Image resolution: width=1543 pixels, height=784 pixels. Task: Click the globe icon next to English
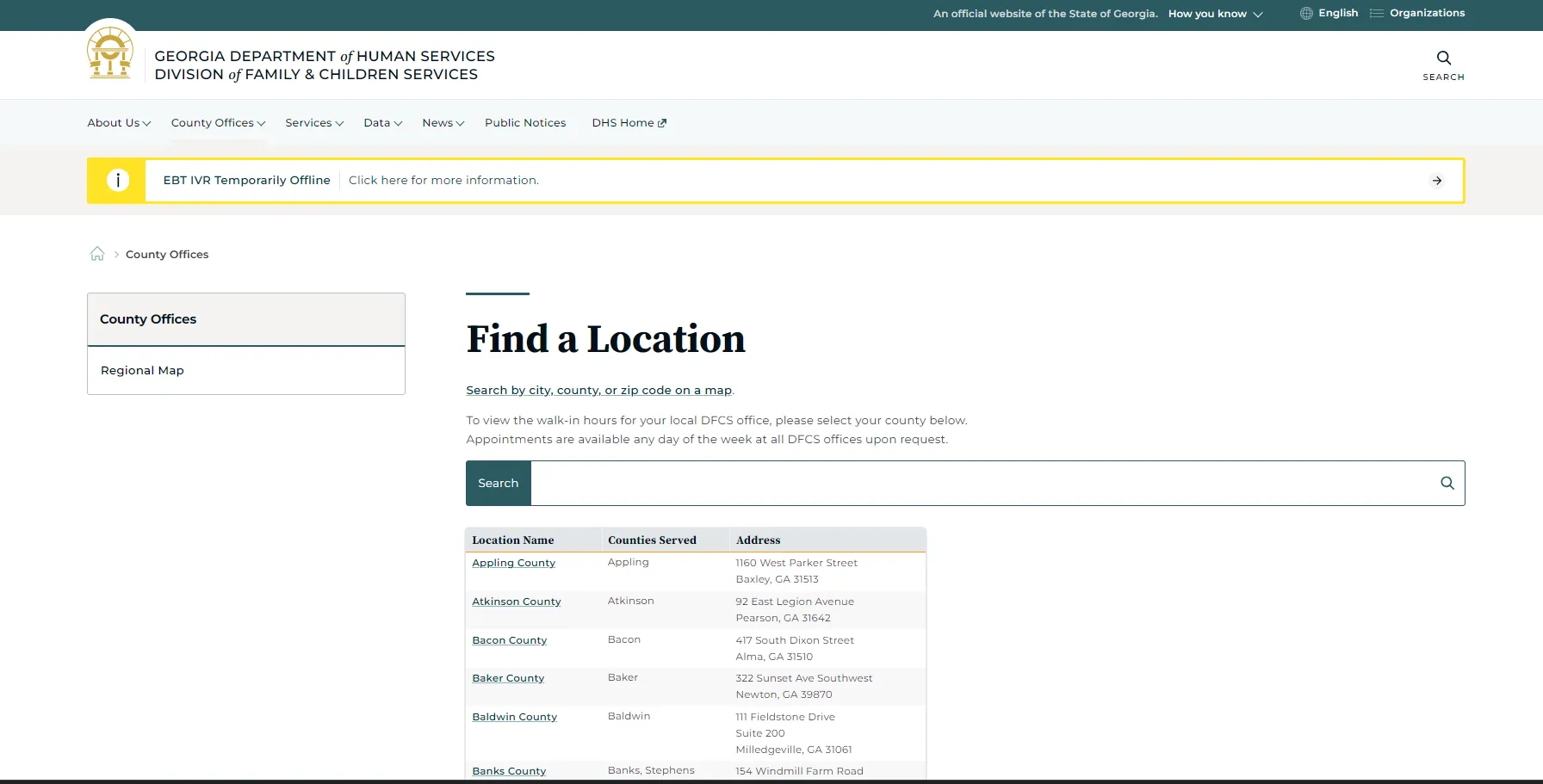[1306, 13]
